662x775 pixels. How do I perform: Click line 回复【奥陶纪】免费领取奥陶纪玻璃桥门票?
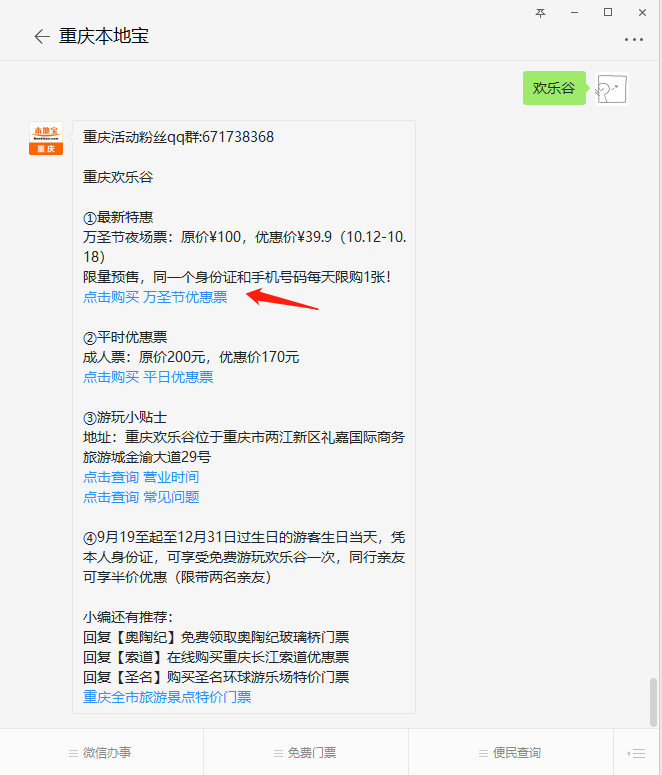216,637
